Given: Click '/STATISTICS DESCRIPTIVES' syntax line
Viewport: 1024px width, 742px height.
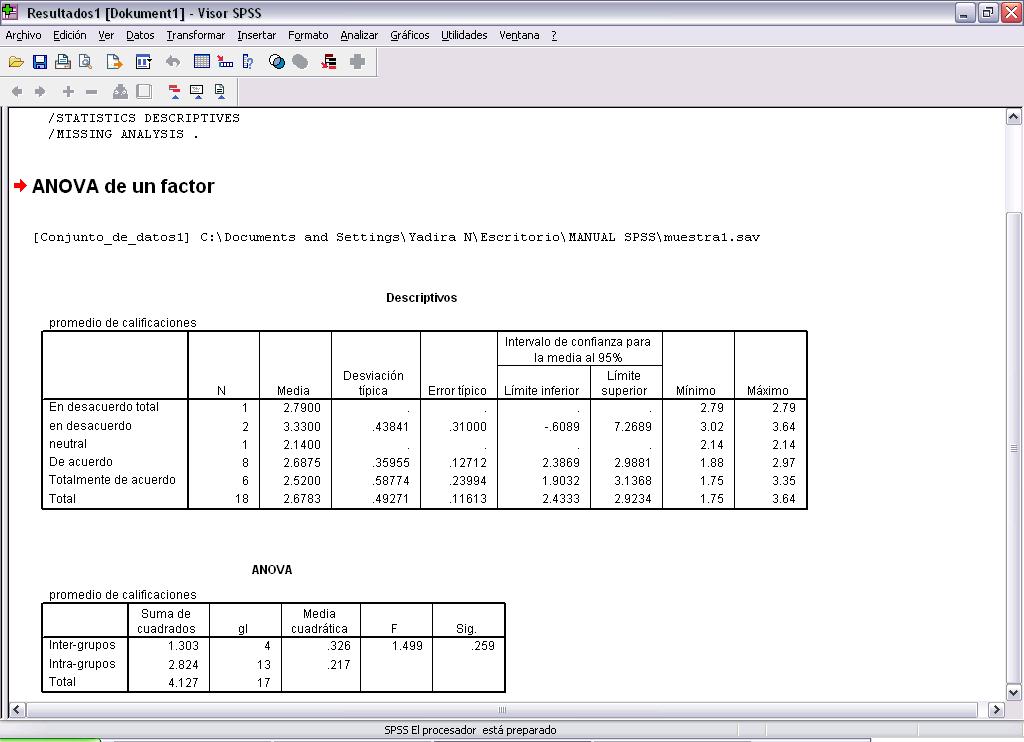Looking at the screenshot, I should [144, 118].
